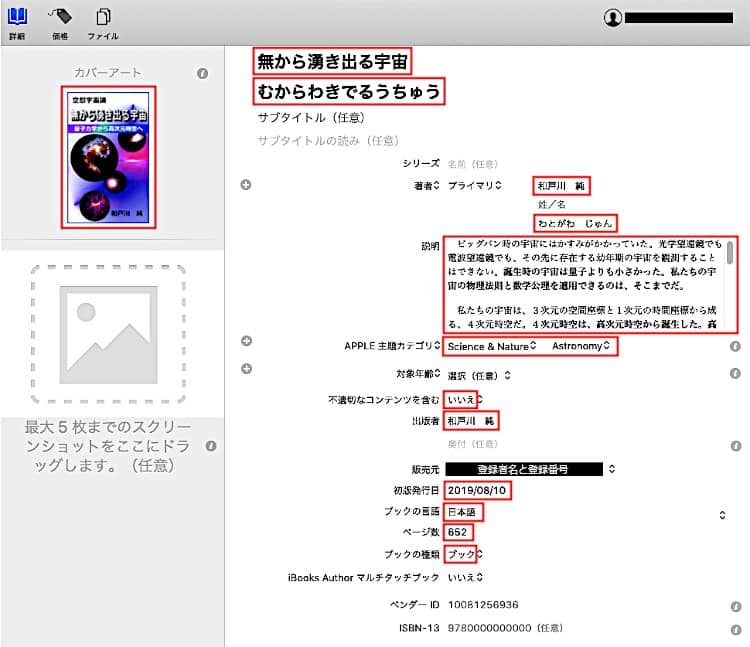Show info for ISBN-13 row
The height and width of the screenshot is (647, 750).
(736, 630)
